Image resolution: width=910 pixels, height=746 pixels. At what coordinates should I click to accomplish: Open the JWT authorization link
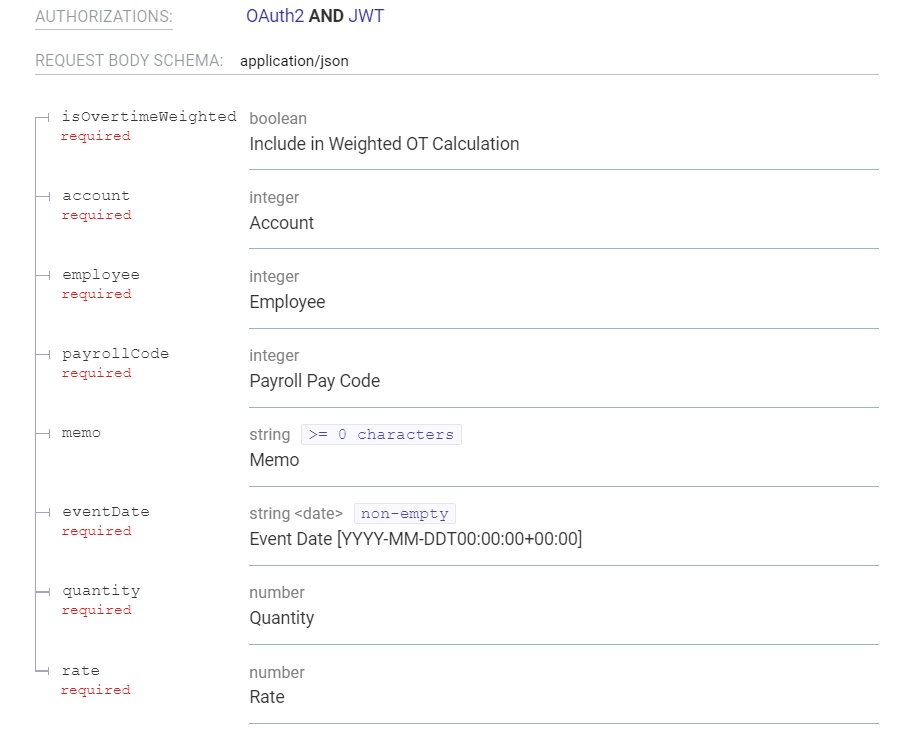366,16
